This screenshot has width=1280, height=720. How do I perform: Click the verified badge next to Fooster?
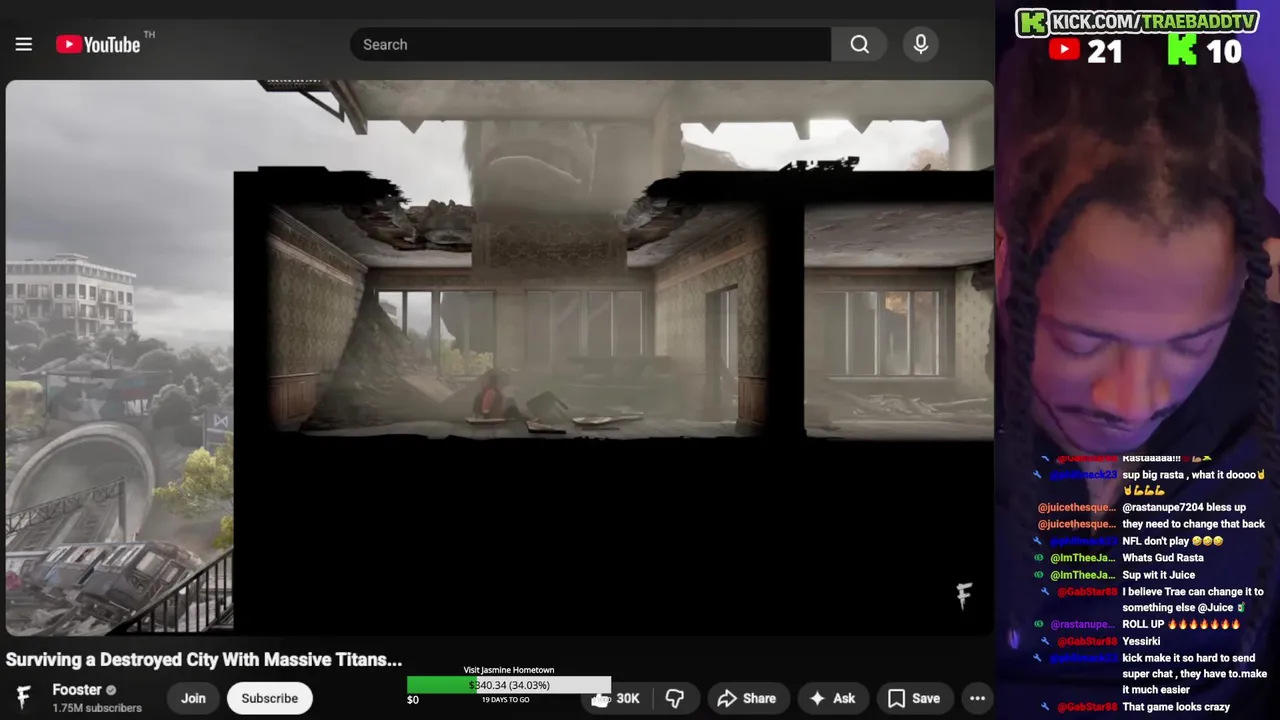(111, 690)
